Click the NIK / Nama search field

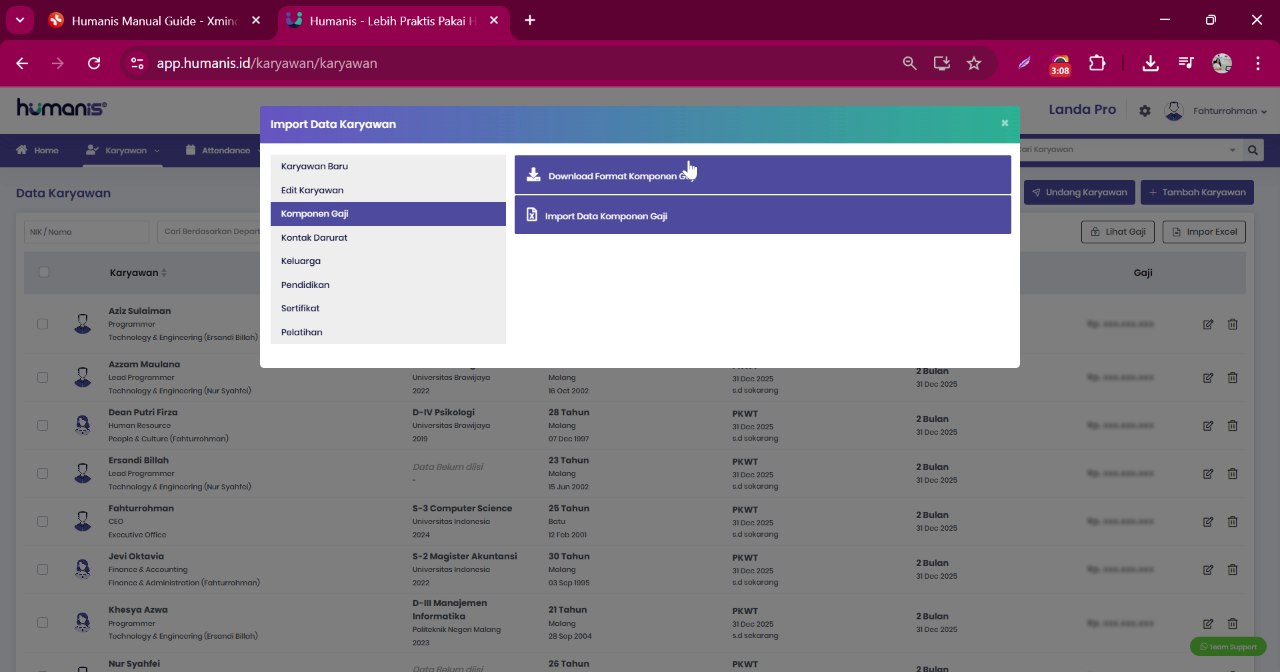tap(86, 232)
